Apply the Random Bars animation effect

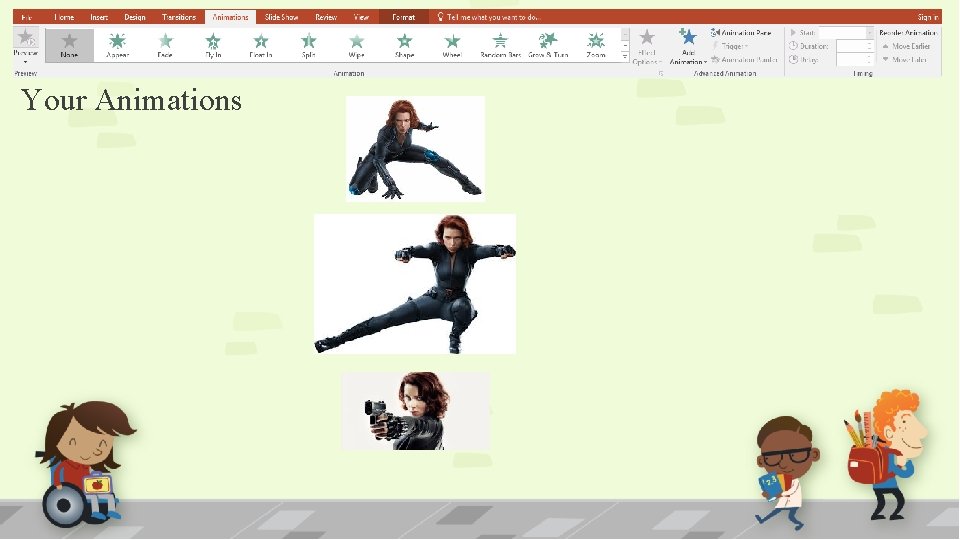click(x=500, y=45)
